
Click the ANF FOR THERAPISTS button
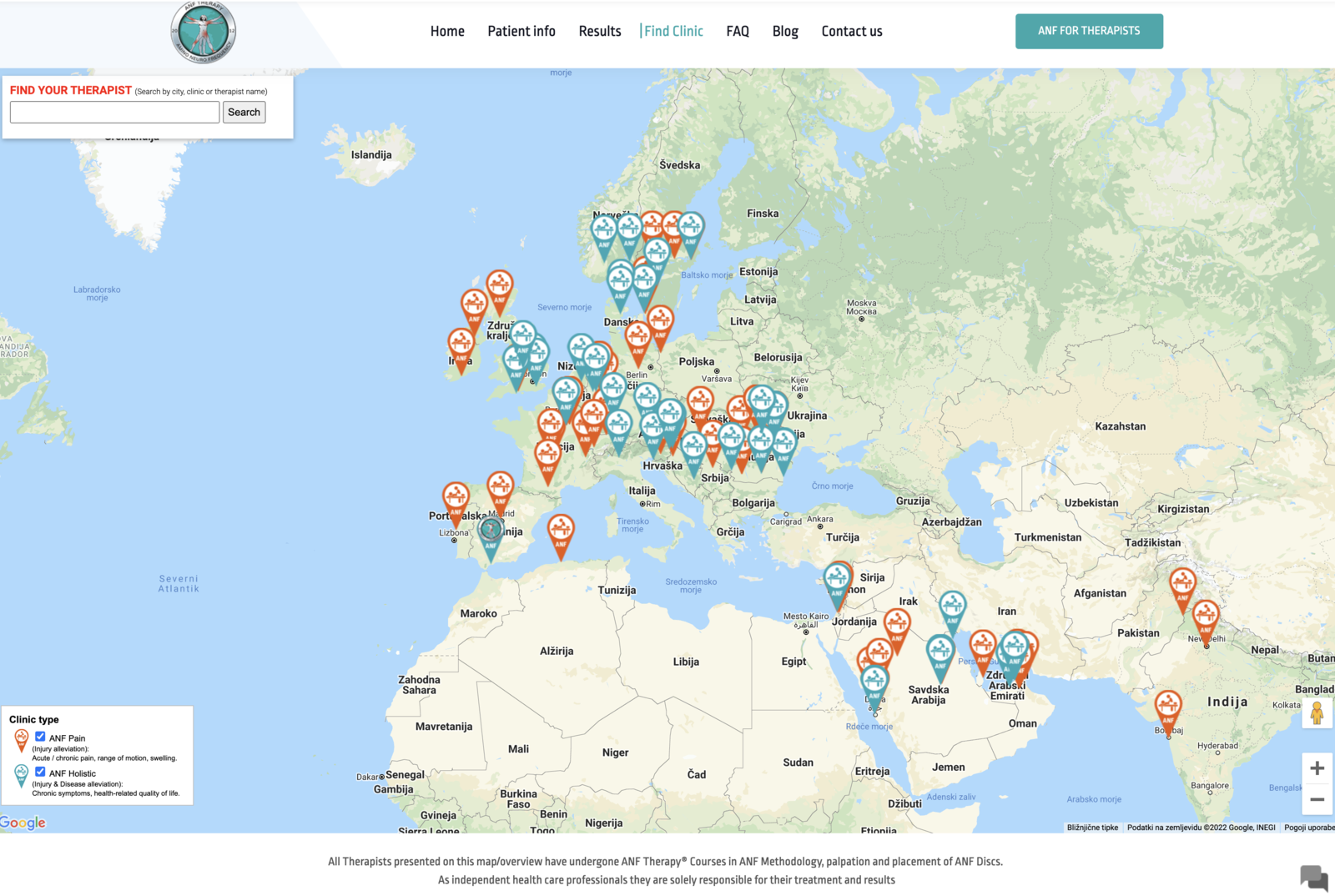[1089, 31]
